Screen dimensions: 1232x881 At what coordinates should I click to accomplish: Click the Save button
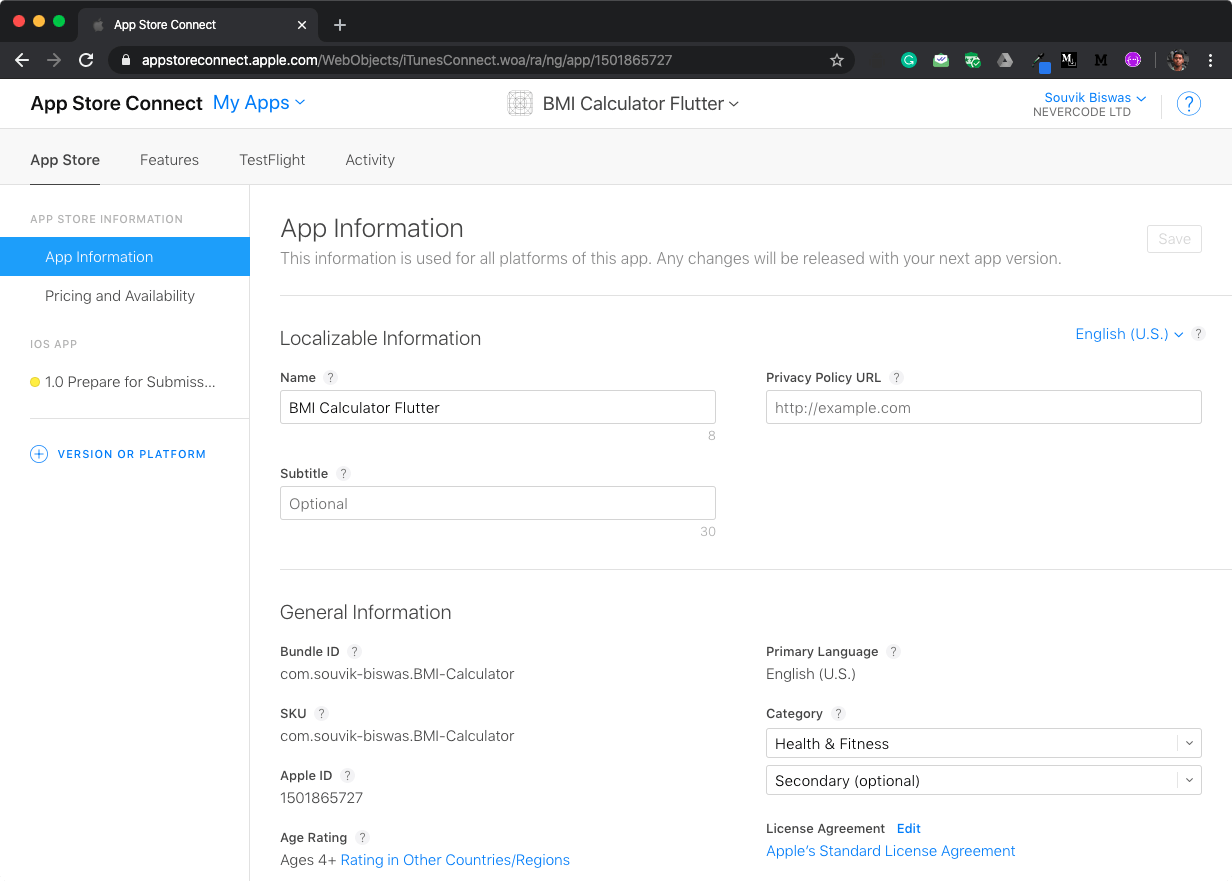pyautogui.click(x=1174, y=239)
